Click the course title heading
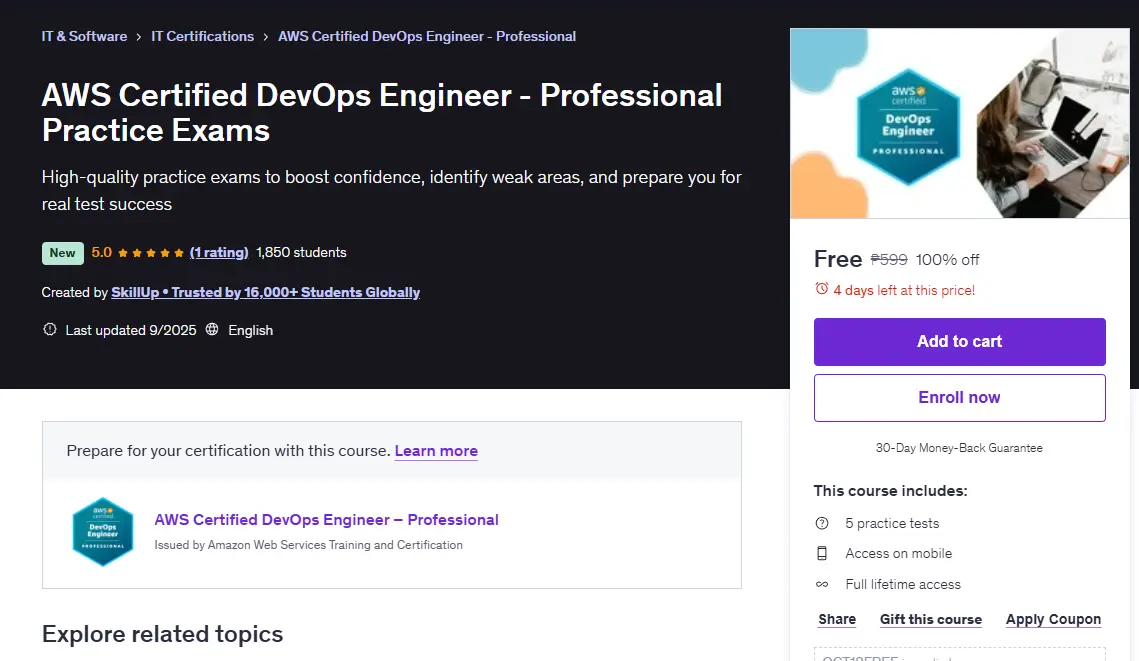 382,113
